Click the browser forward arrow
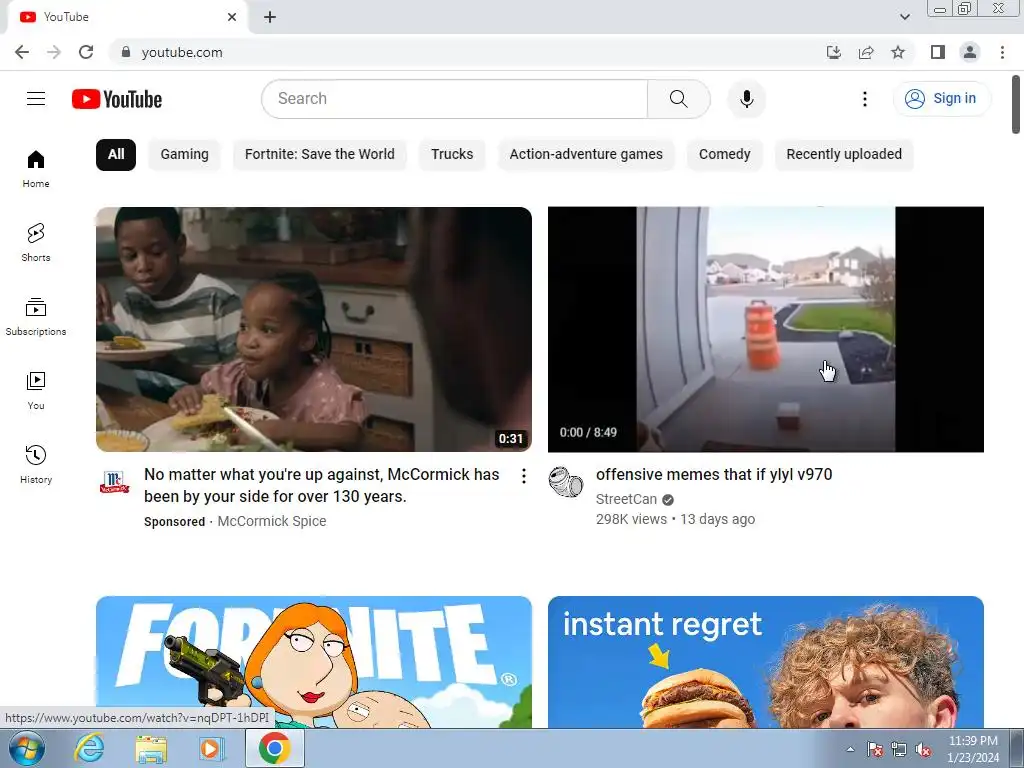The height and width of the screenshot is (768, 1024). point(54,52)
